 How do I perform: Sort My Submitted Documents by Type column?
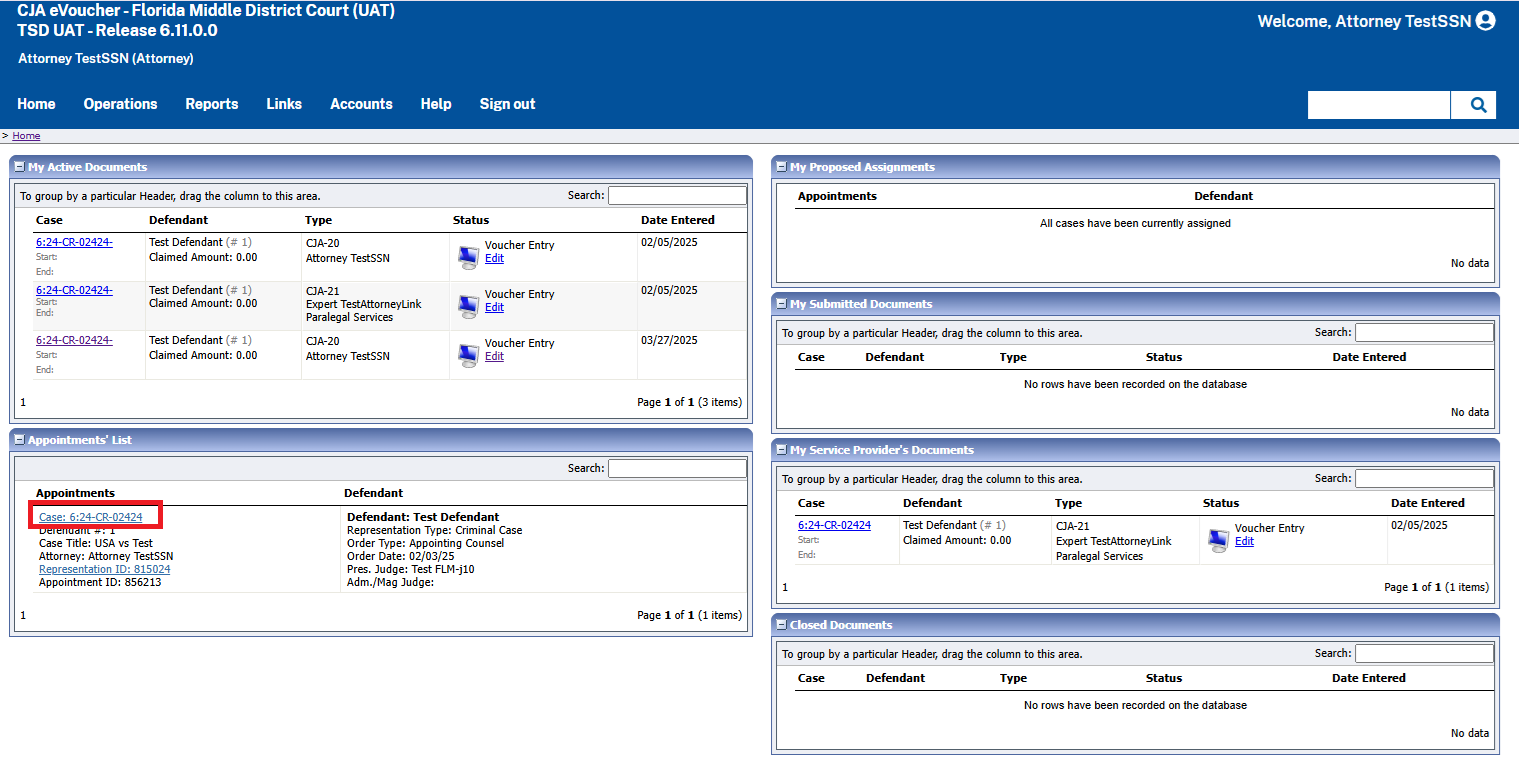[x=1013, y=357]
